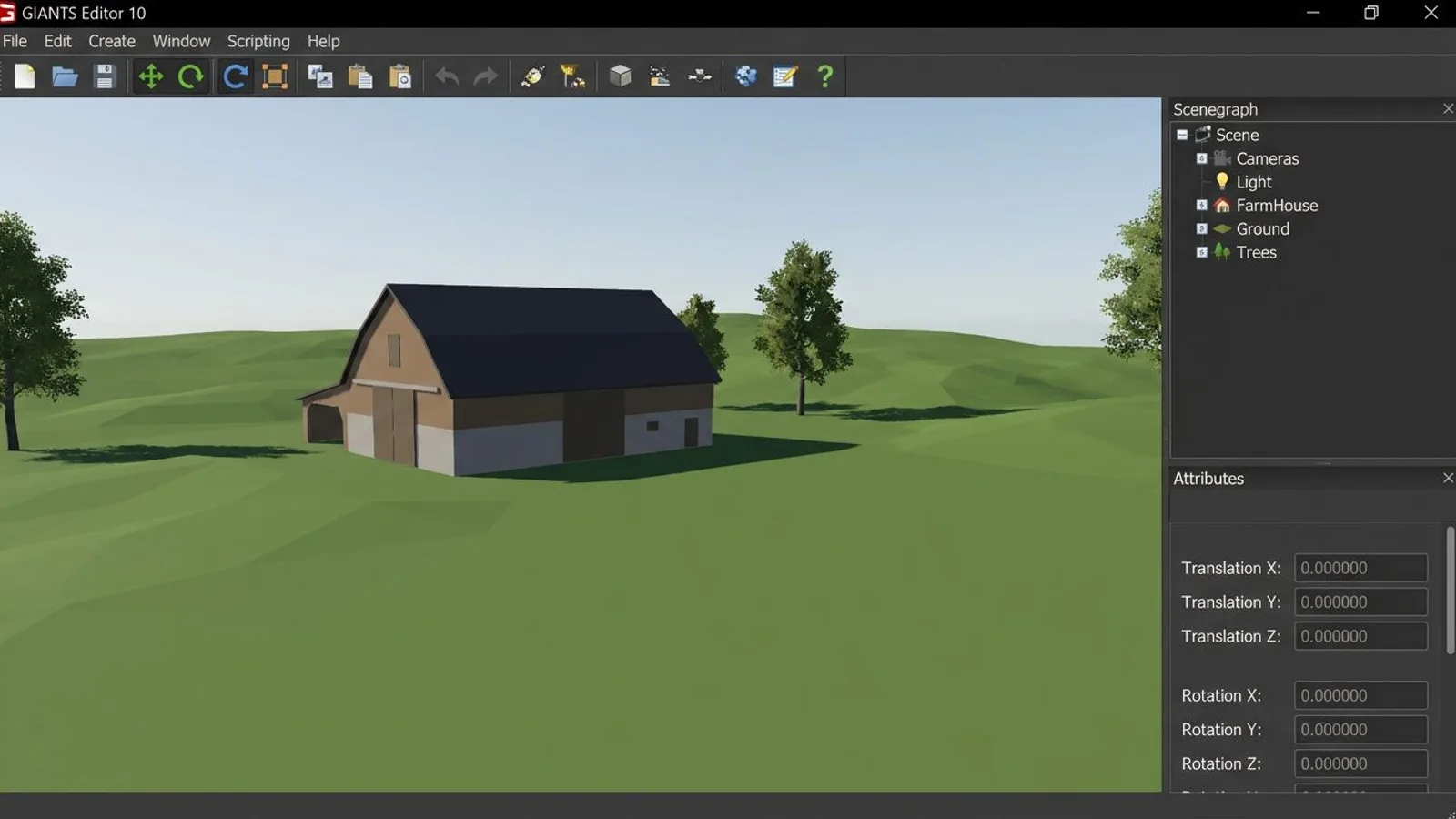
Task: Expand the Cameras node
Action: tap(1201, 158)
